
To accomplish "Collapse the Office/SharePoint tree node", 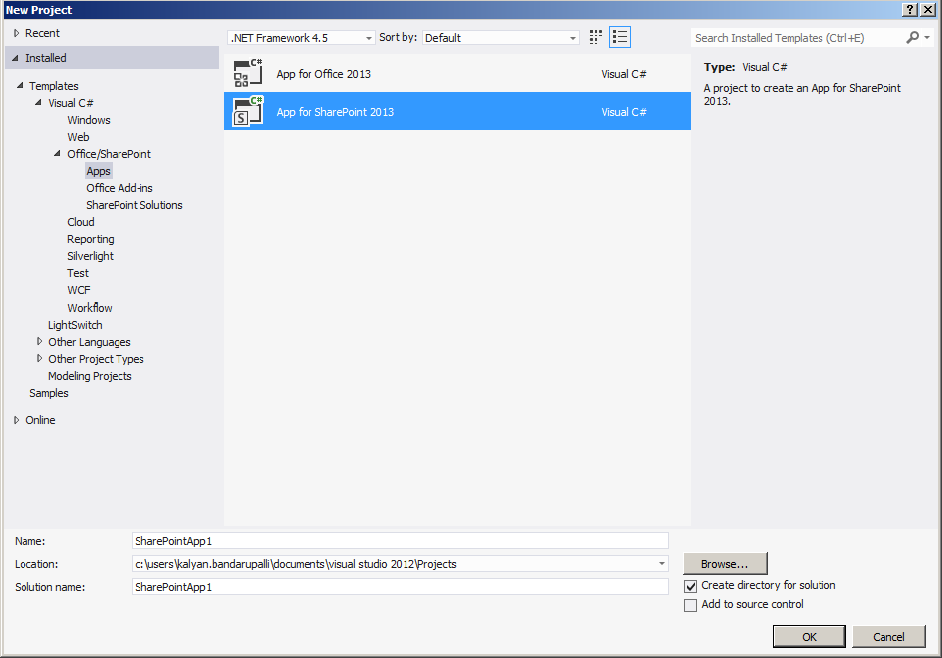I will click(x=58, y=154).
